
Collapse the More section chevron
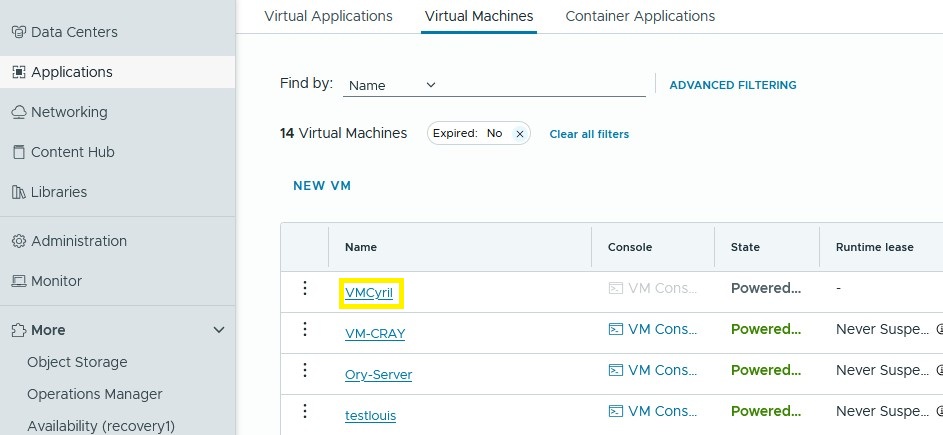[x=219, y=330]
